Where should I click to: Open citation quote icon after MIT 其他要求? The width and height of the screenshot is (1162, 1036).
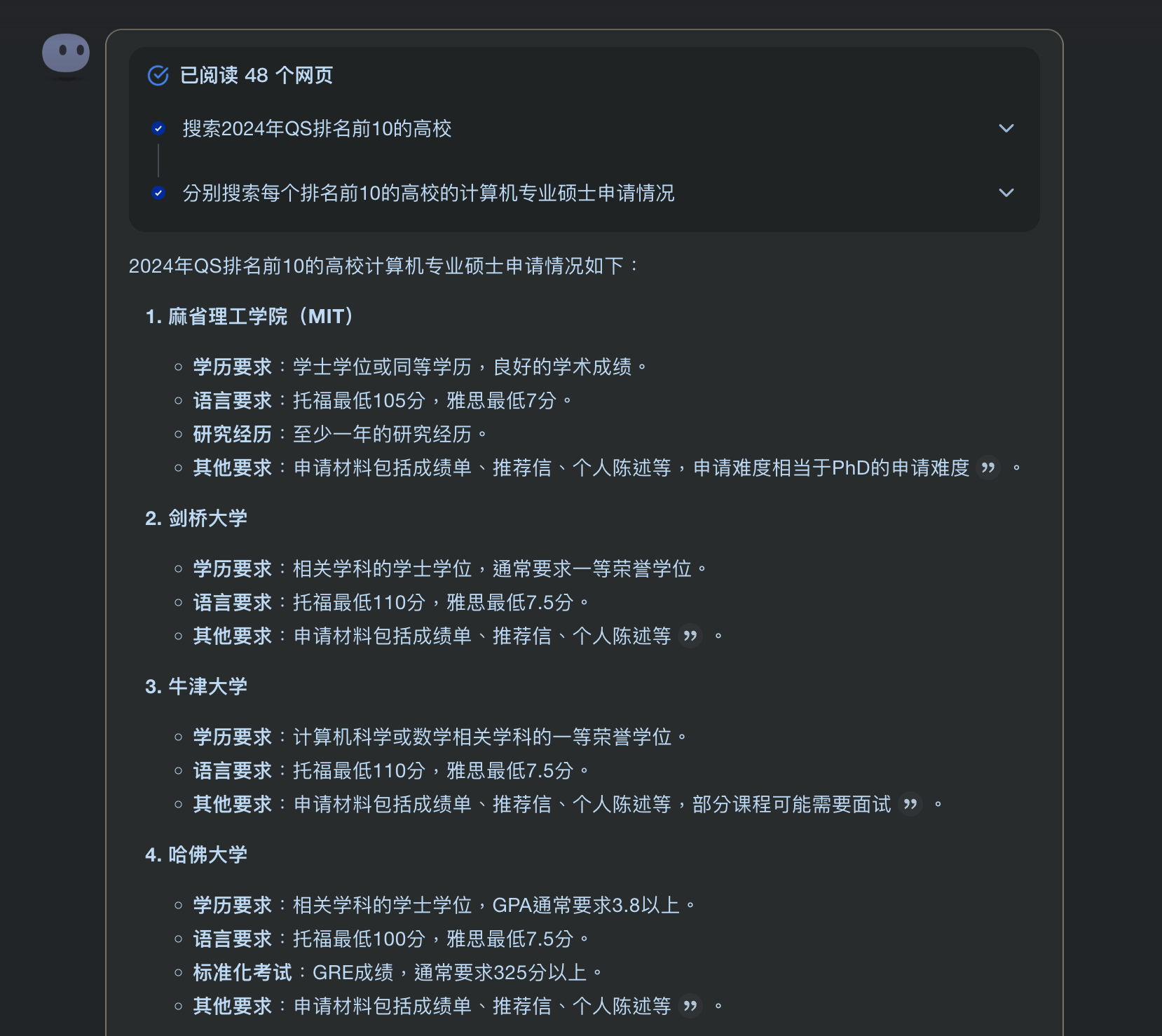point(988,468)
